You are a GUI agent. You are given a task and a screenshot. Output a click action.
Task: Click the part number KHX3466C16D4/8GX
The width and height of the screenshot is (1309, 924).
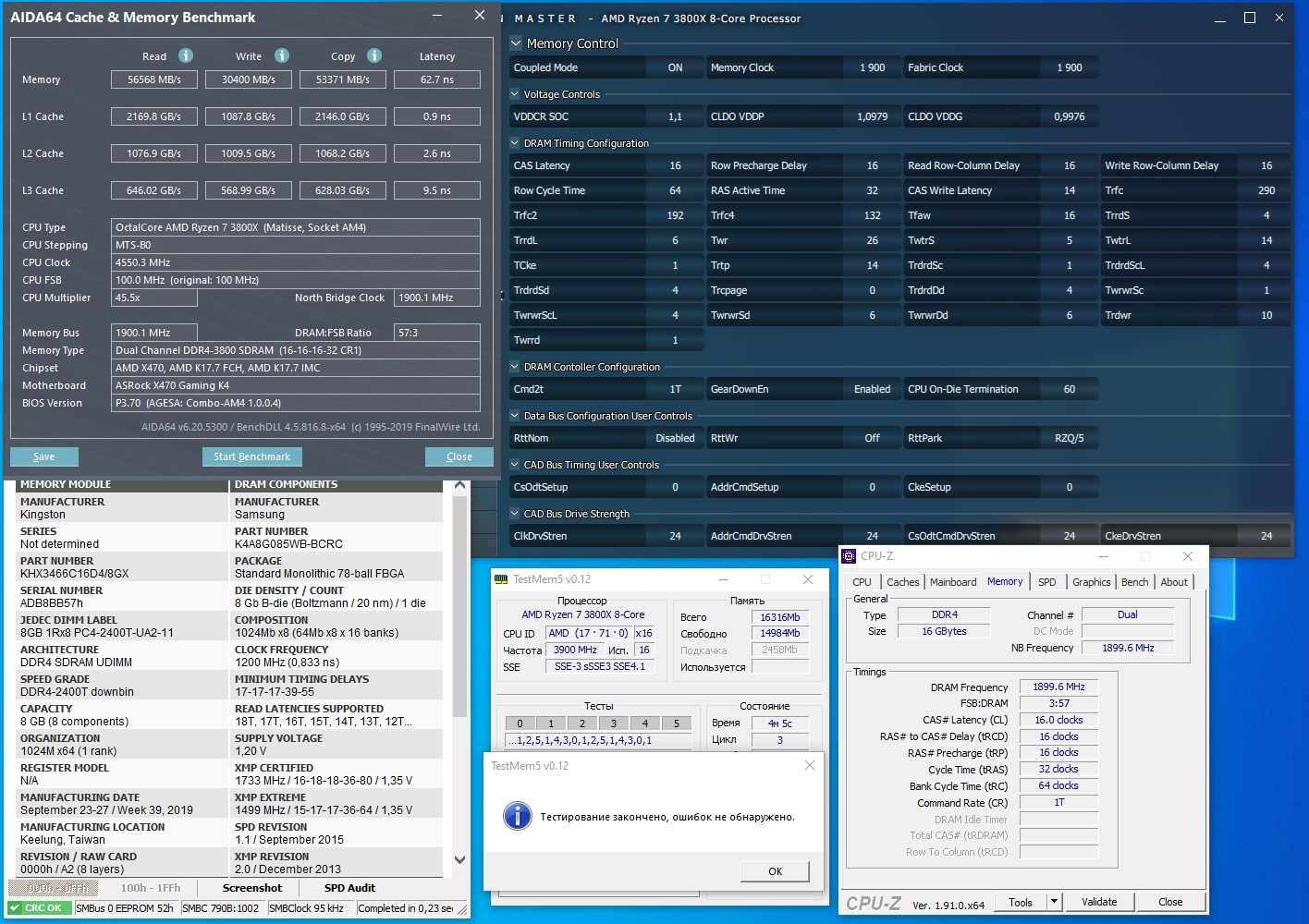point(75,574)
